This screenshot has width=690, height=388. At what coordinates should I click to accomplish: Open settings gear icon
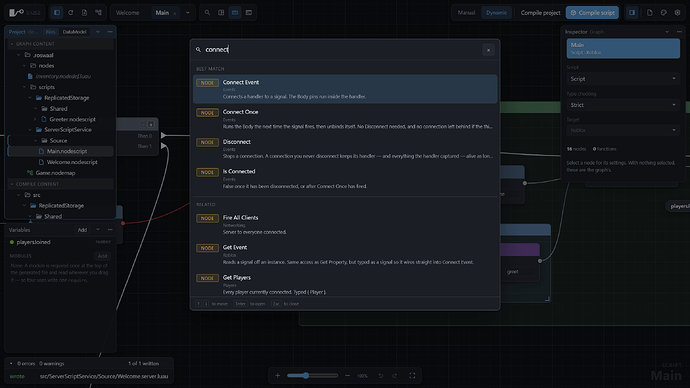678,13
